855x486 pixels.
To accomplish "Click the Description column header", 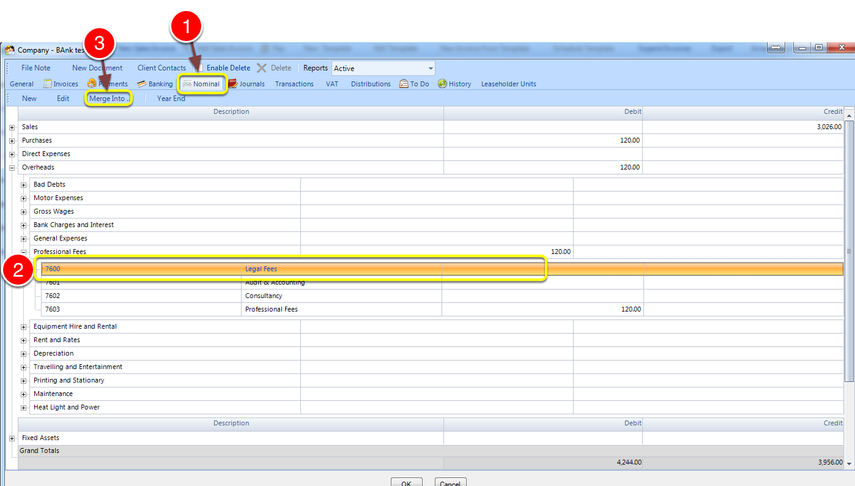I will (231, 112).
